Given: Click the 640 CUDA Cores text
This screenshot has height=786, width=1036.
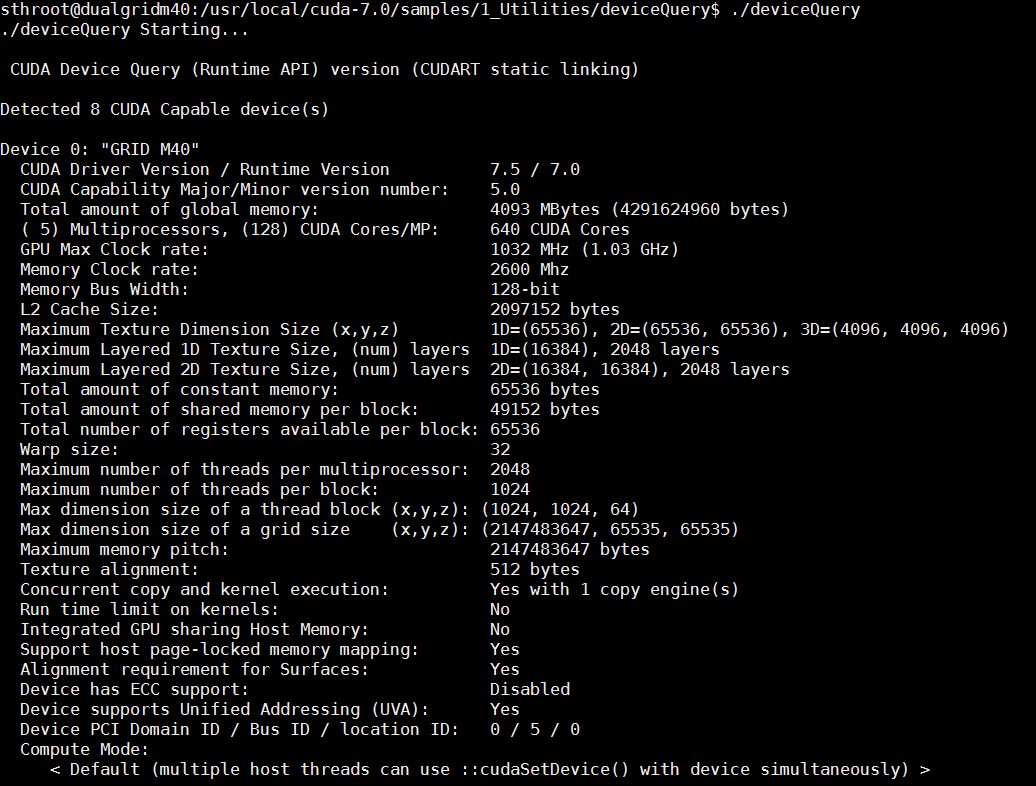Looking at the screenshot, I should point(559,229).
